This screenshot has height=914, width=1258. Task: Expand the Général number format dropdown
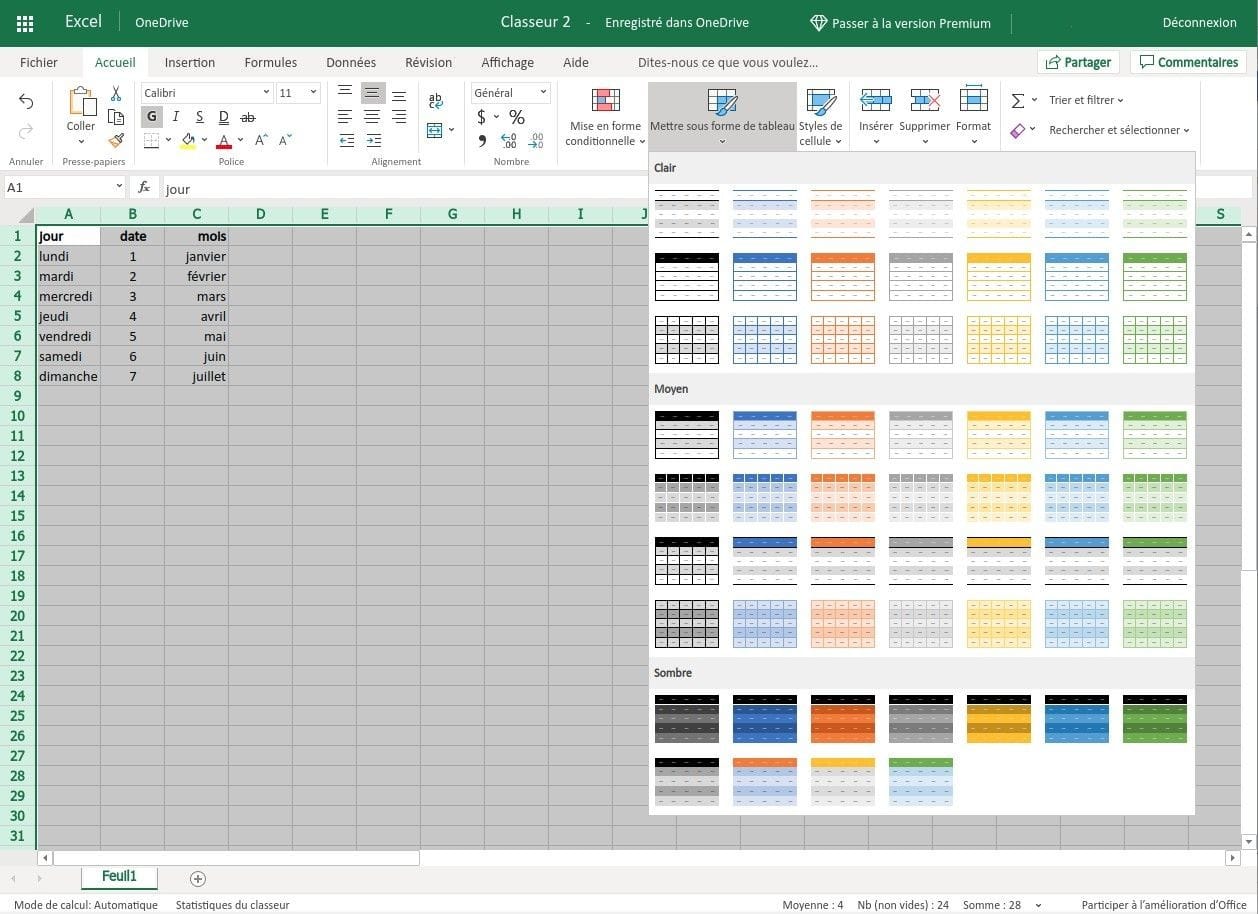[511, 93]
